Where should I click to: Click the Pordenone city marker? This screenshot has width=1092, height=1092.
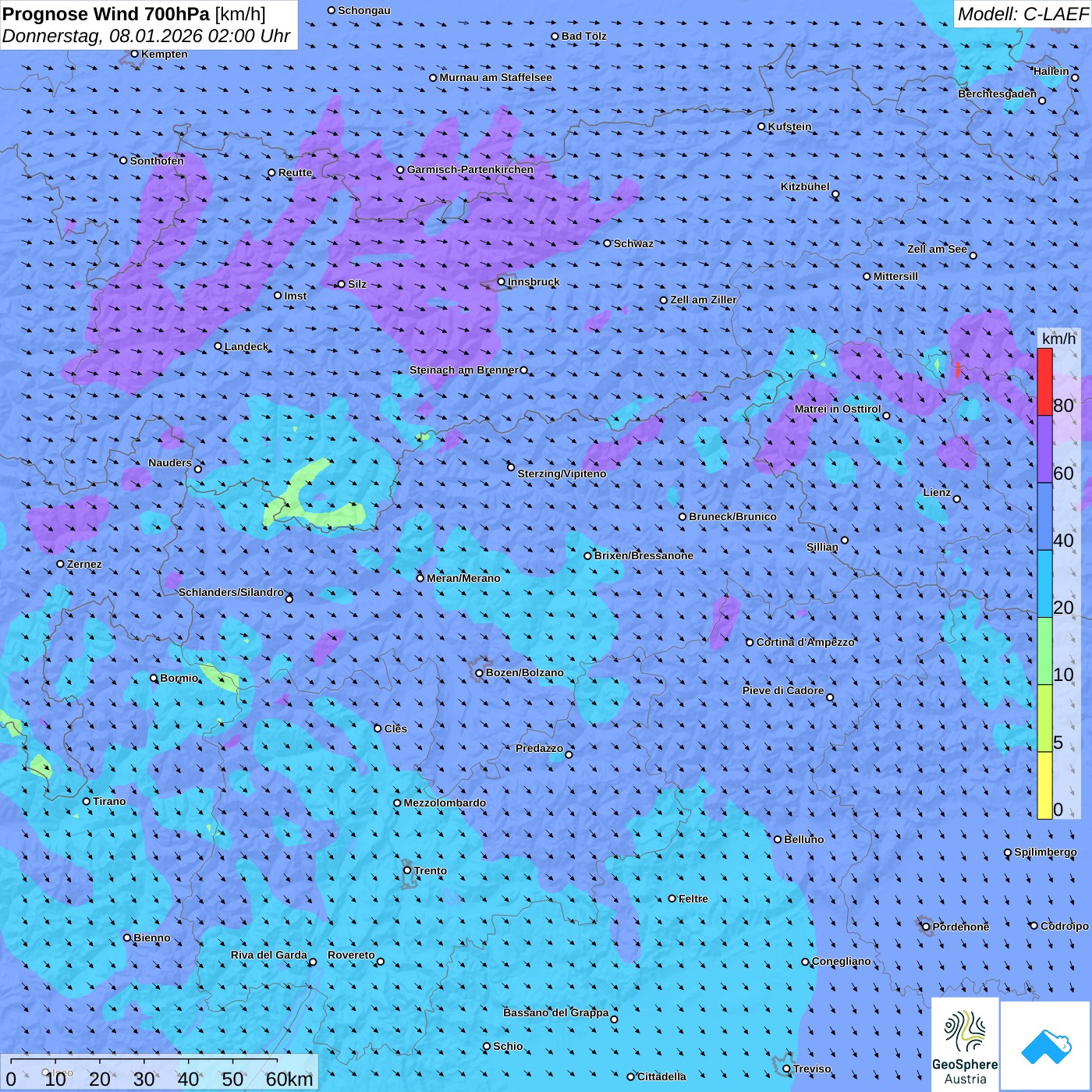point(926,927)
